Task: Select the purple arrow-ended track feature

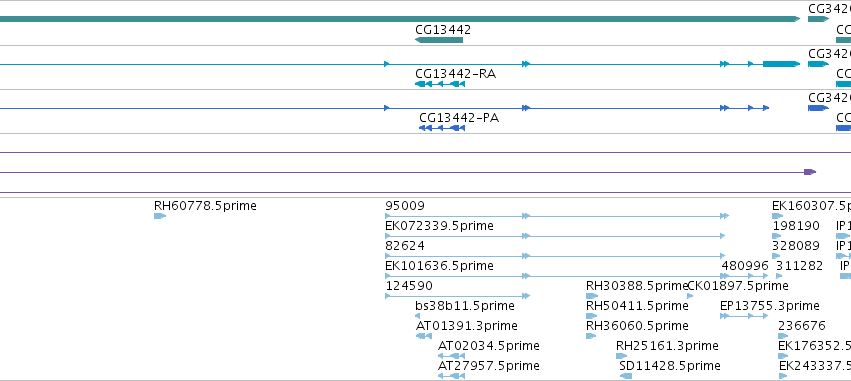Action: point(408,172)
